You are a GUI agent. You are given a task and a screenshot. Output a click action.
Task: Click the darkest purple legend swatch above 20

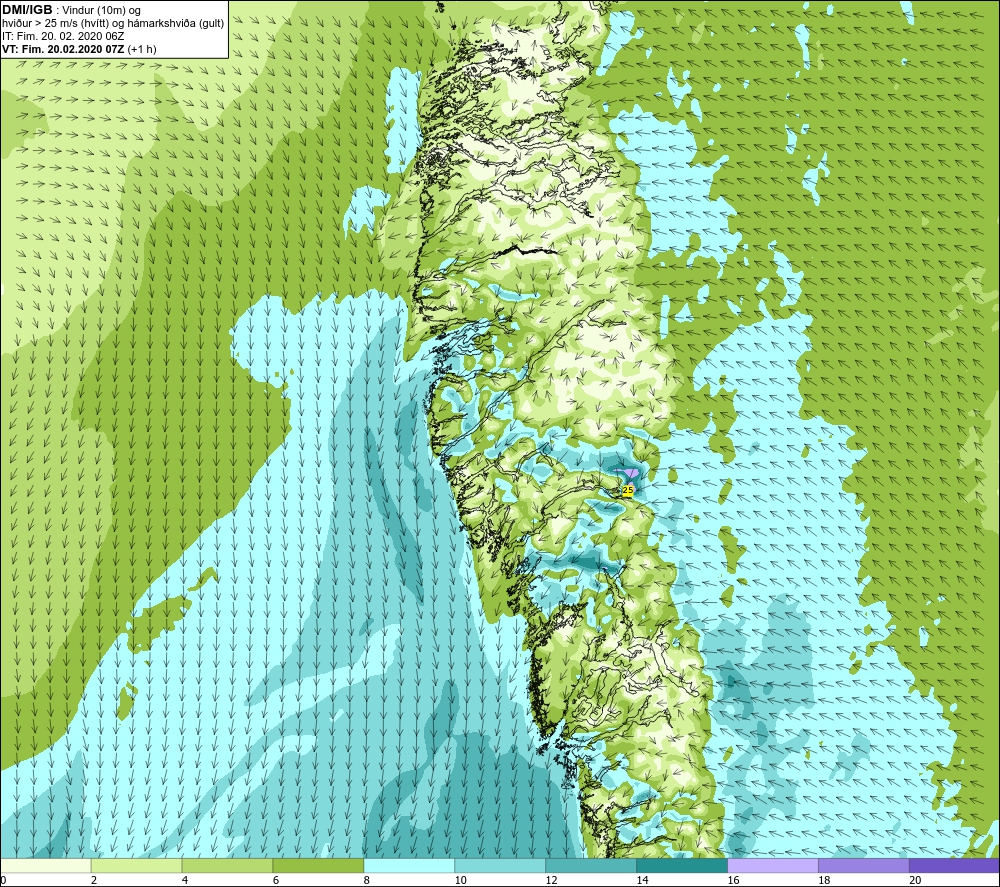point(953,865)
